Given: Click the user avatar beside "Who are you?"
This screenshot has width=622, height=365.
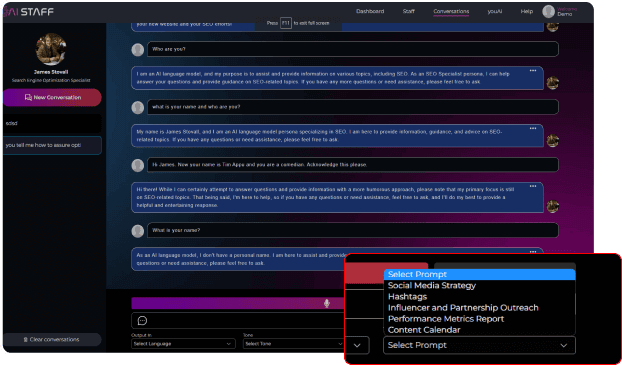Looking at the screenshot, I should coord(138,50).
